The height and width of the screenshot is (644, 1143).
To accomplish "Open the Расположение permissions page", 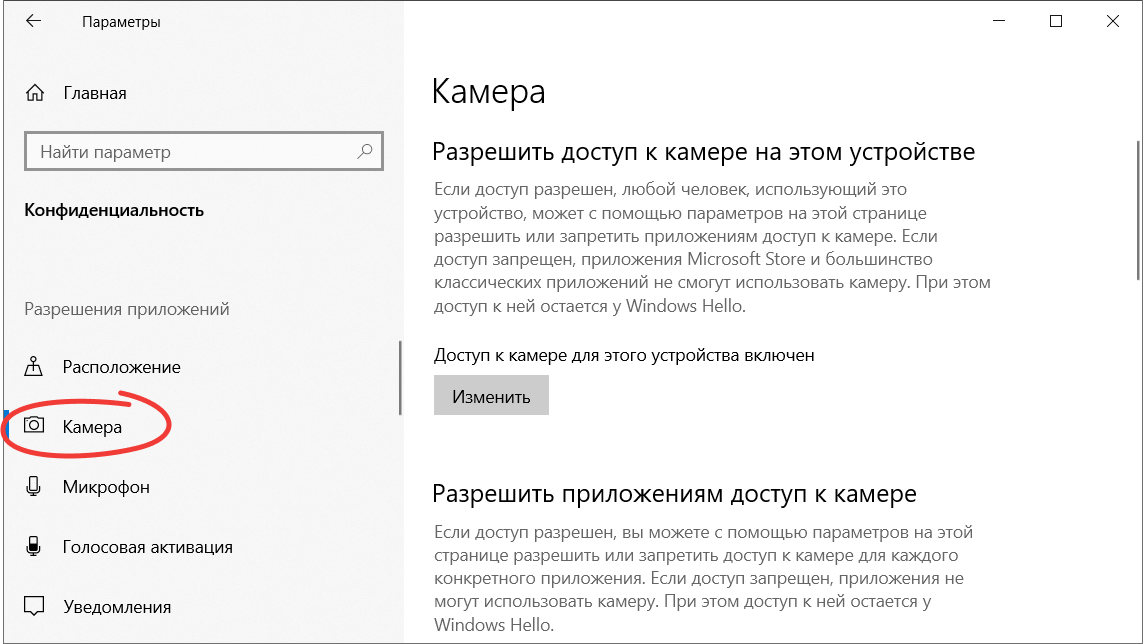I will (121, 367).
